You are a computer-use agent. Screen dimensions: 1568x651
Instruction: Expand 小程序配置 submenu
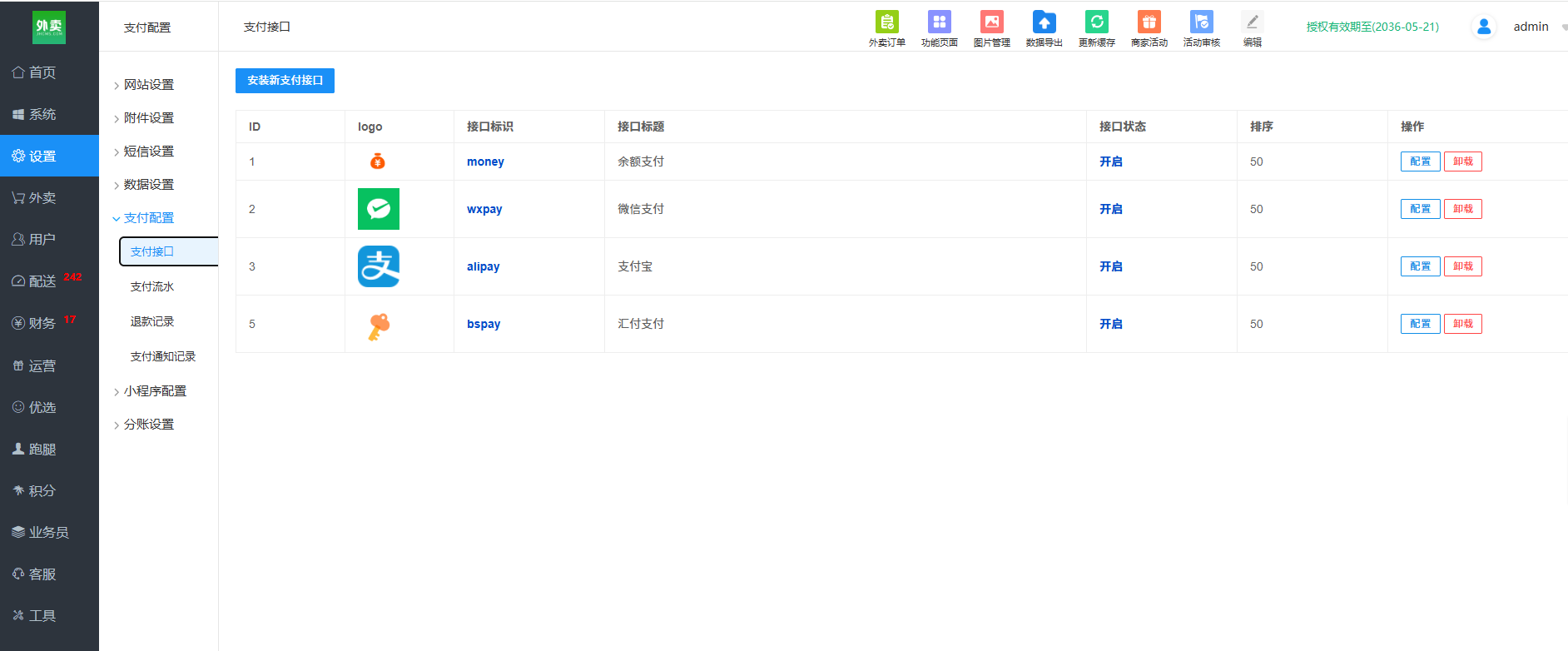pos(154,391)
